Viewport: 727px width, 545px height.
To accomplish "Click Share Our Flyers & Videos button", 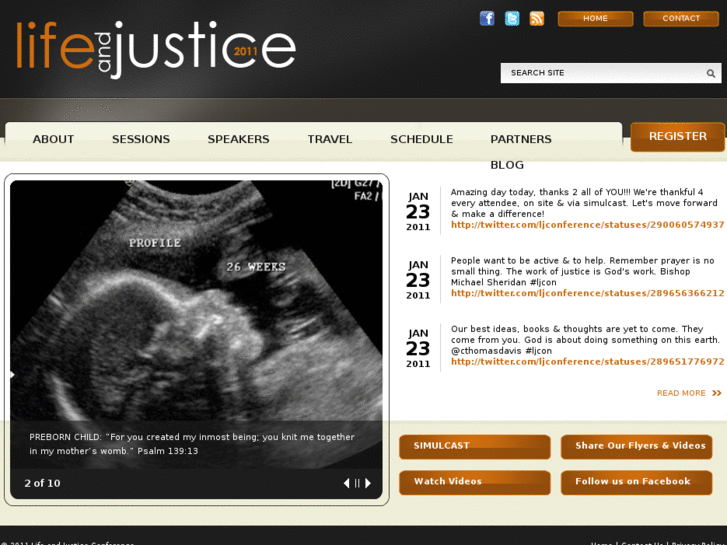I will coord(637,447).
